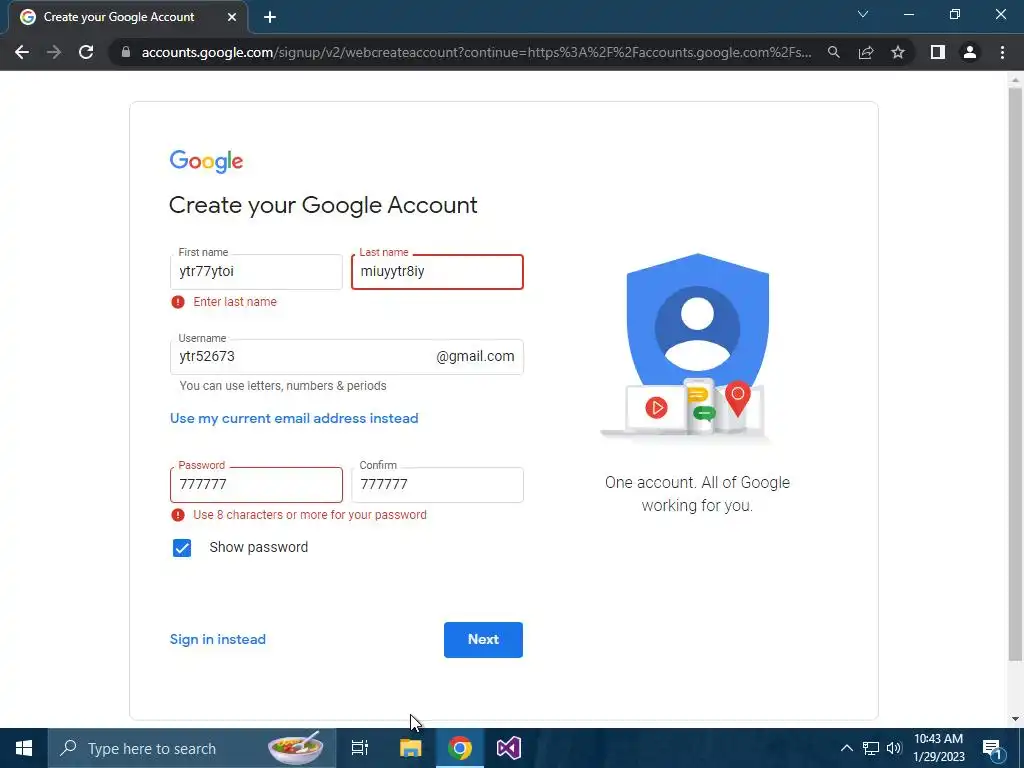The height and width of the screenshot is (768, 1024).
Task: Click the zoom magnifier icon in address bar
Action: pyautogui.click(x=834, y=52)
